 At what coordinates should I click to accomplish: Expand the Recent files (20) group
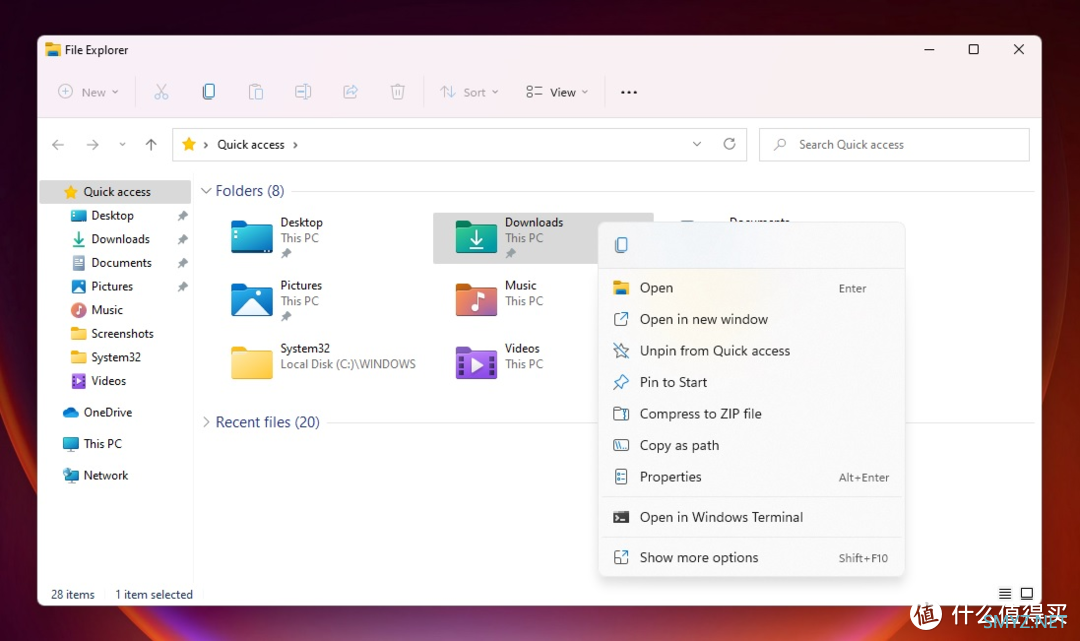206,422
